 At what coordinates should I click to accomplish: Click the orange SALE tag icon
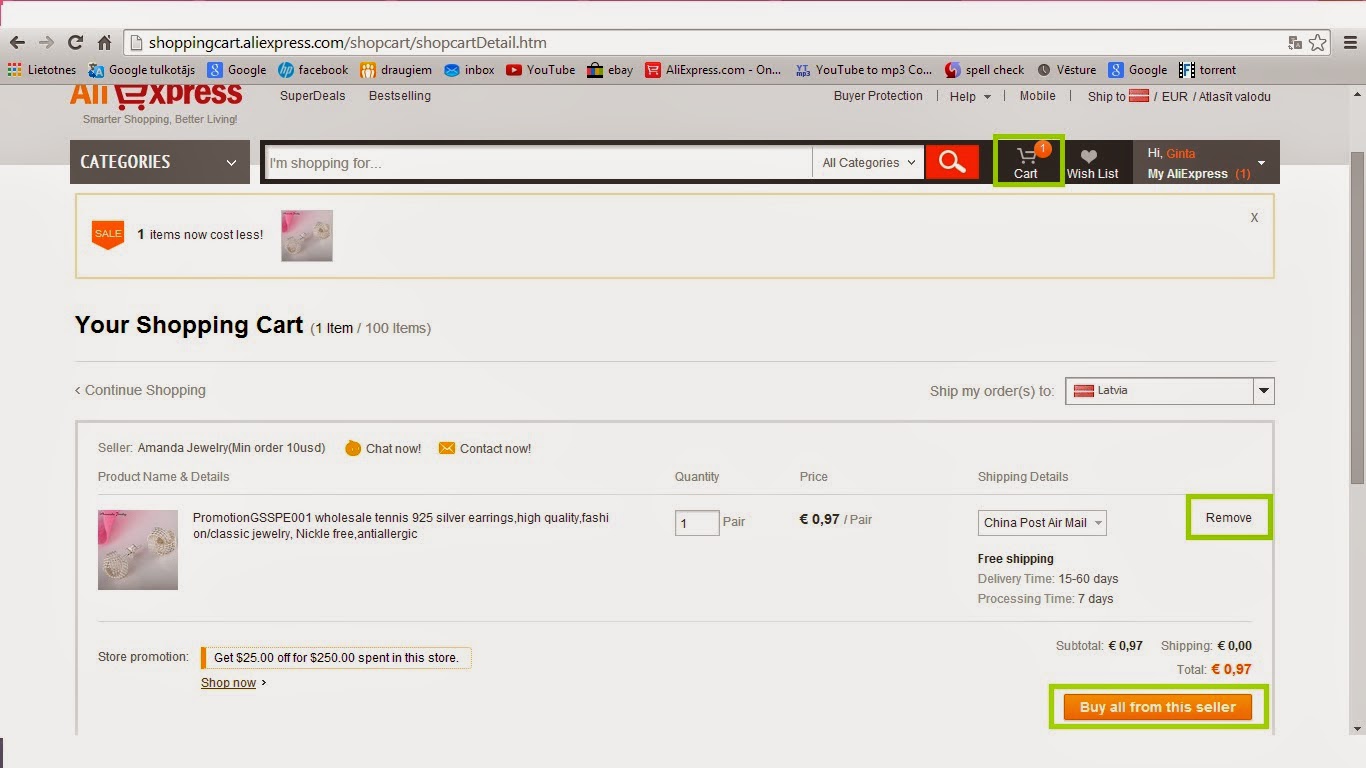108,235
